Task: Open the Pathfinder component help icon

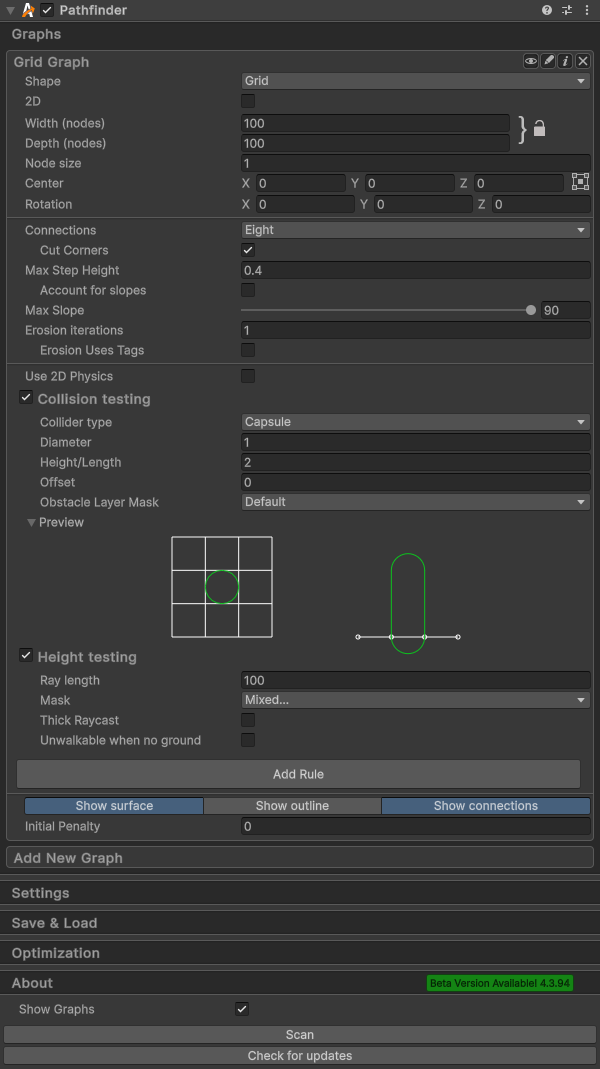Action: 547,10
